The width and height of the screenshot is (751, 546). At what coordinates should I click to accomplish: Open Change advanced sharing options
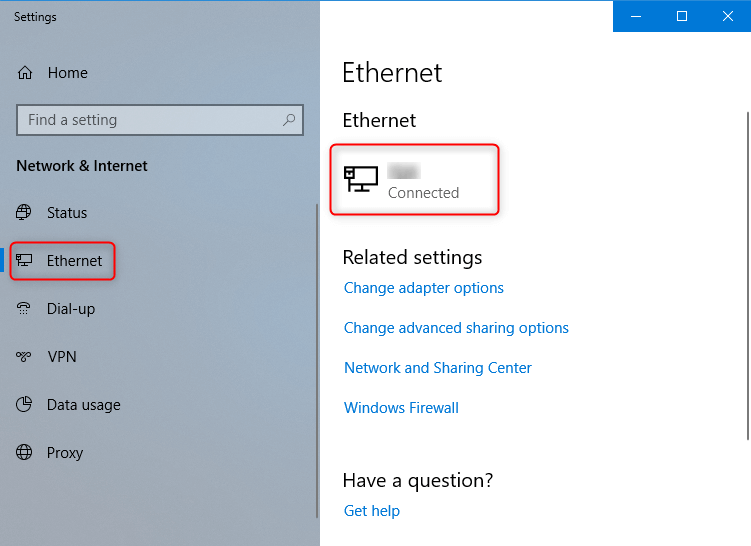click(456, 328)
